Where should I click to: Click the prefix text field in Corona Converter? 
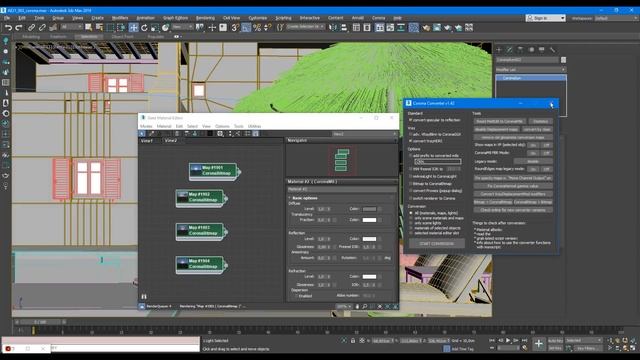click(x=438, y=162)
